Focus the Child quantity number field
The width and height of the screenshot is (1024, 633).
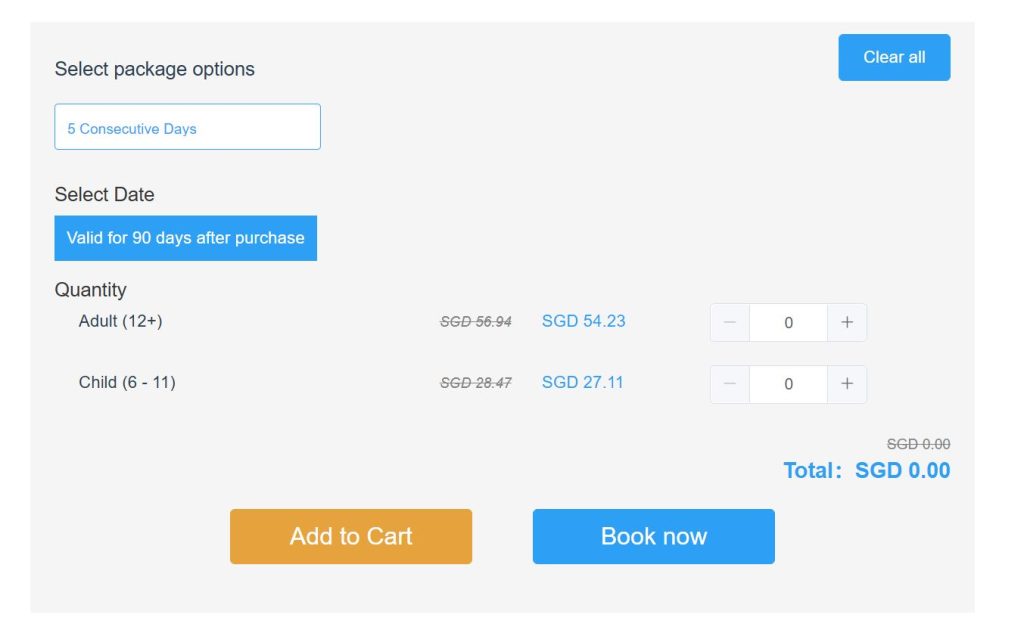point(788,384)
